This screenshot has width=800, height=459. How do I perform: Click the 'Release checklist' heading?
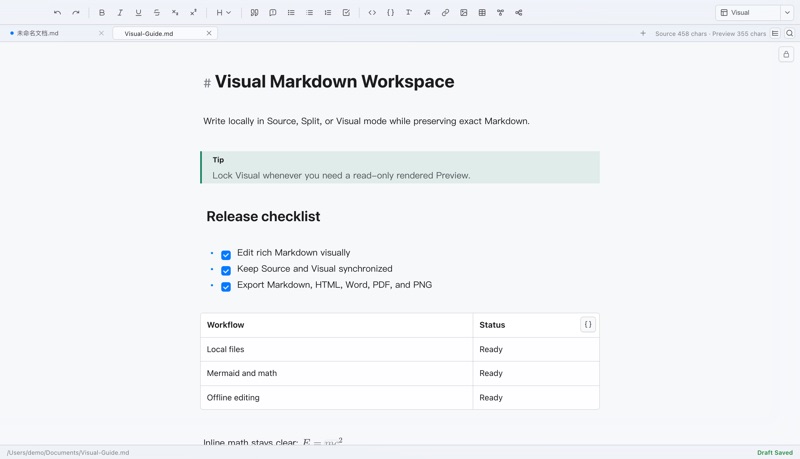(263, 216)
